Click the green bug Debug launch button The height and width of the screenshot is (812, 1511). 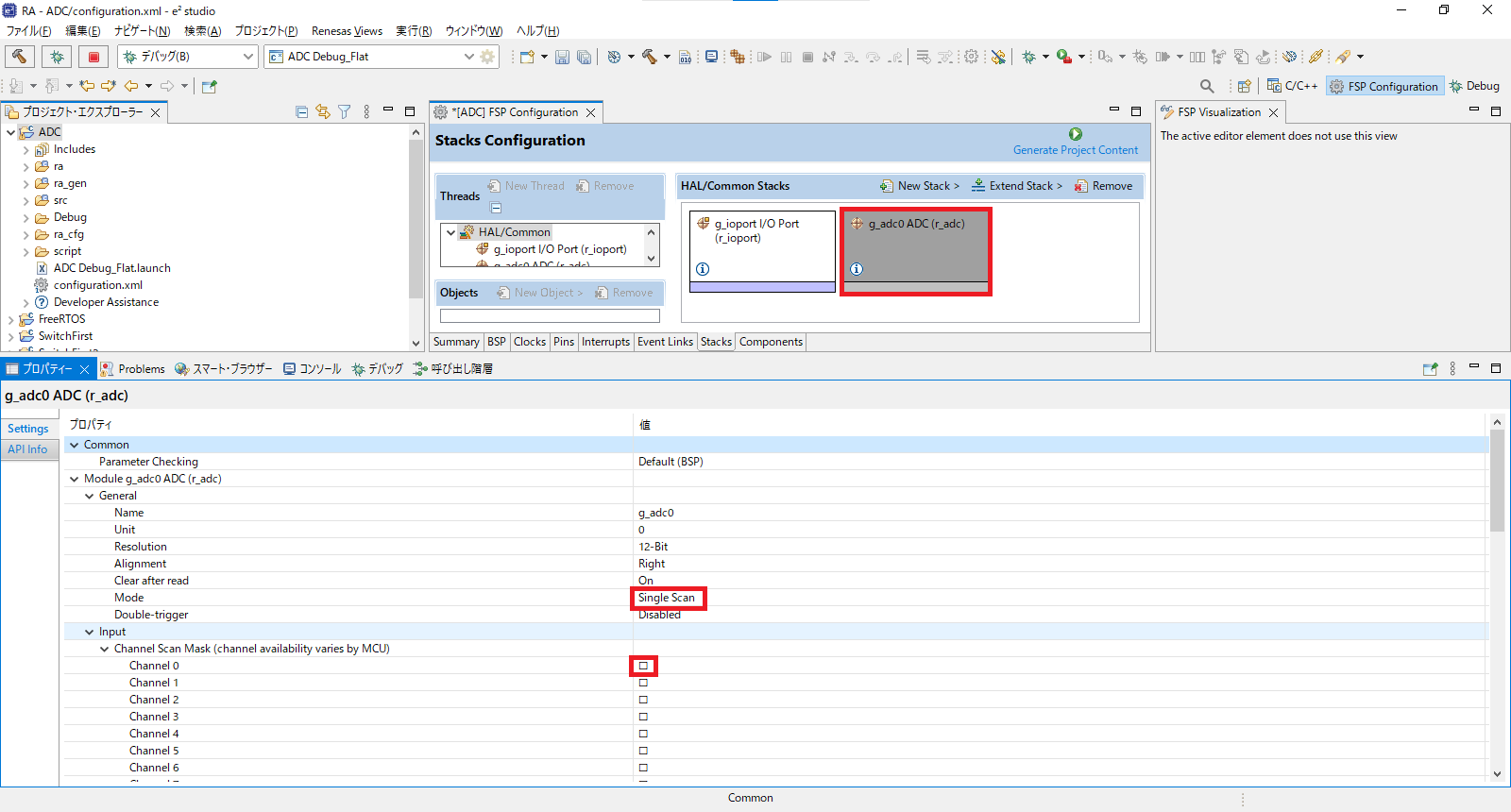tap(57, 57)
